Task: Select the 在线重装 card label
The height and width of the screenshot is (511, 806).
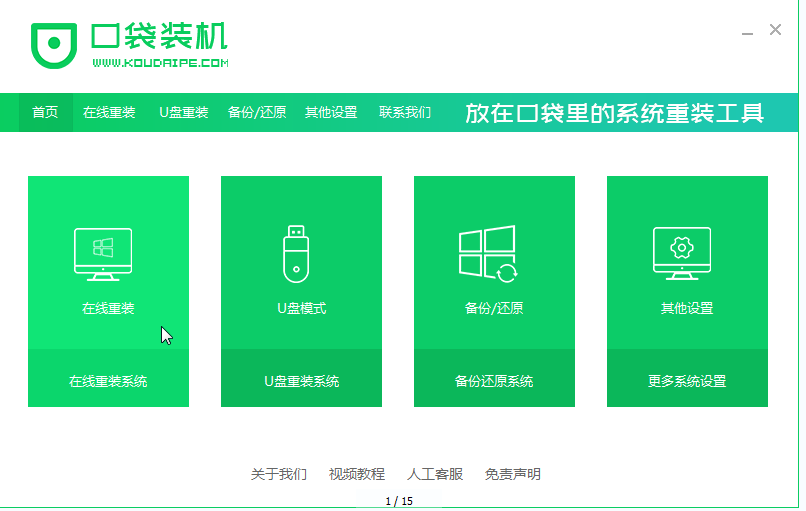Action: pyautogui.click(x=108, y=308)
